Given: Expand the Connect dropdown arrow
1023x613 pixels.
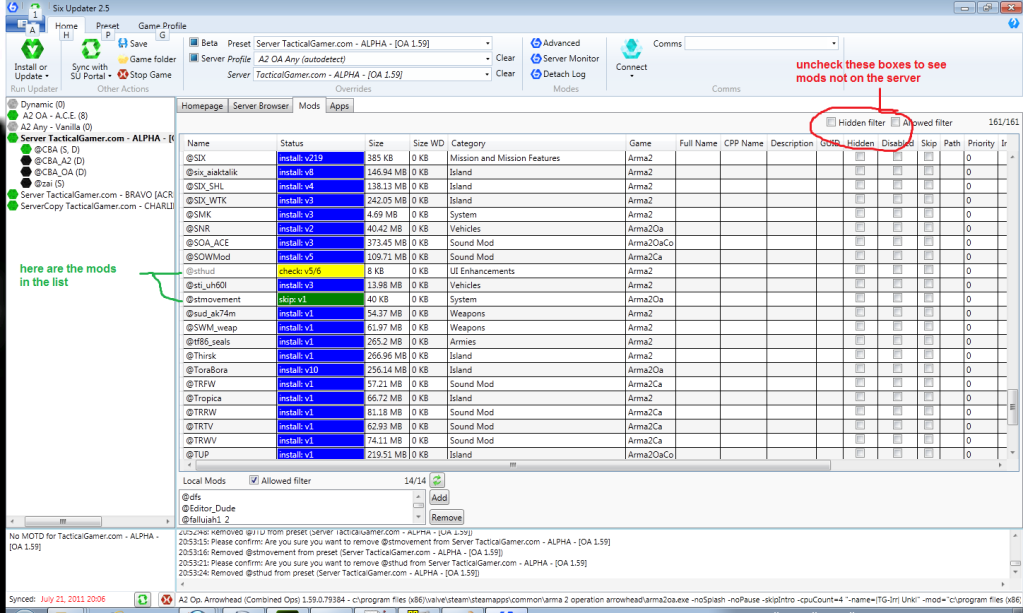Looking at the screenshot, I should pos(632,76).
